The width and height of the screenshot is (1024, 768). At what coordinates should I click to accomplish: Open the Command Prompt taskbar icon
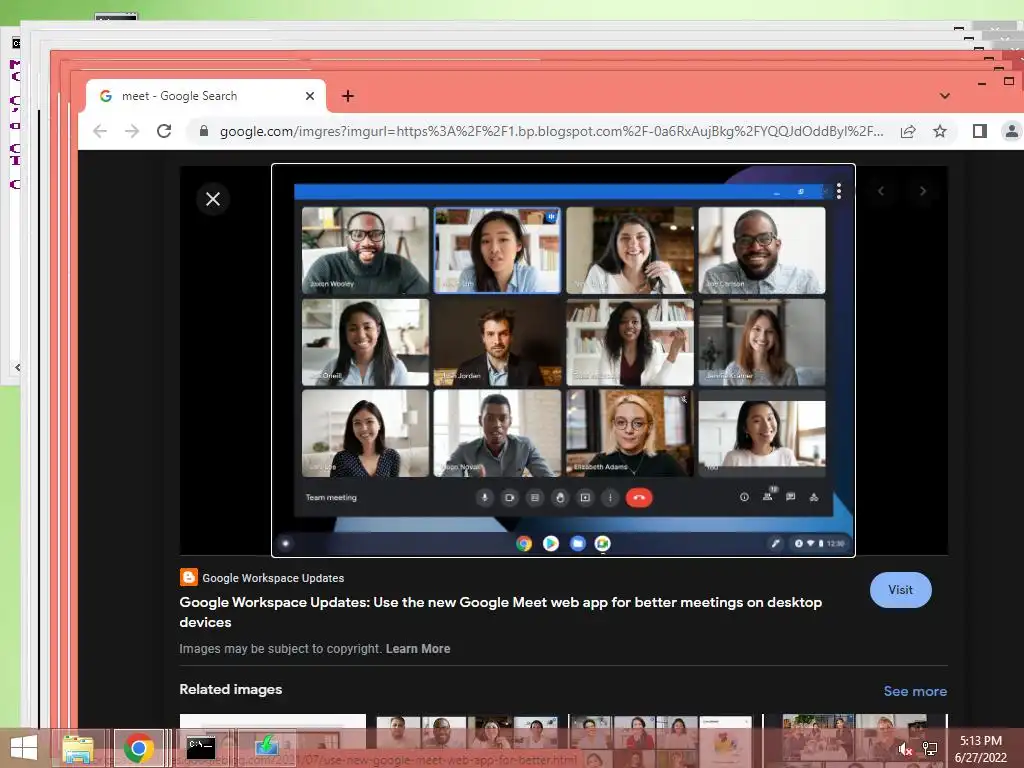click(200, 748)
